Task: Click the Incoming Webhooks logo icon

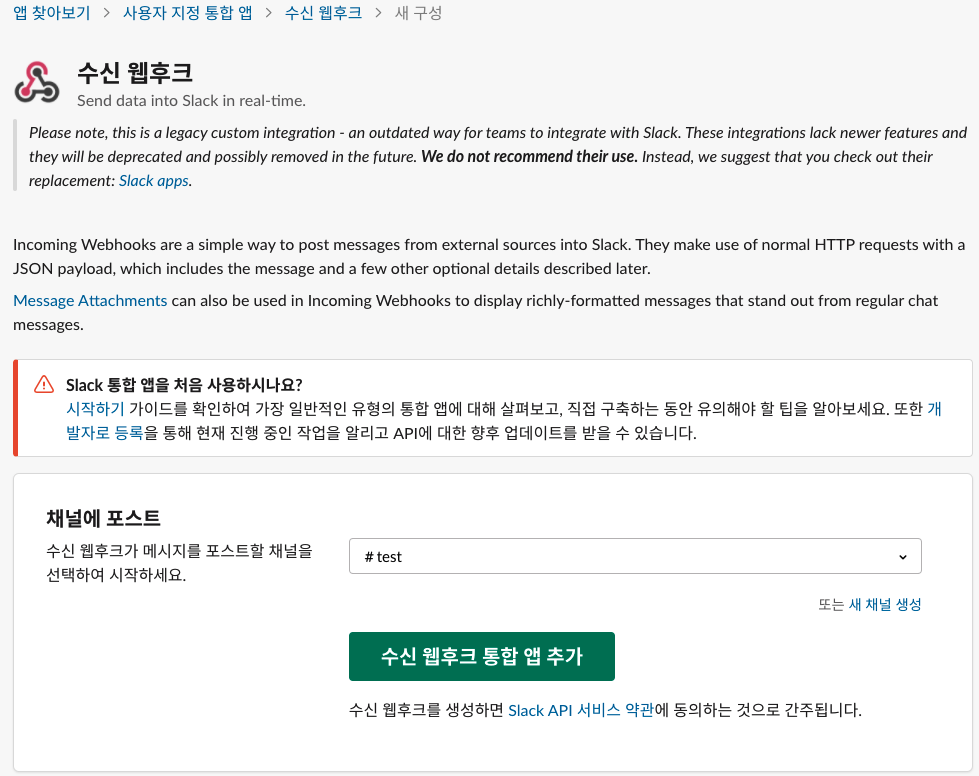Action: [37, 82]
